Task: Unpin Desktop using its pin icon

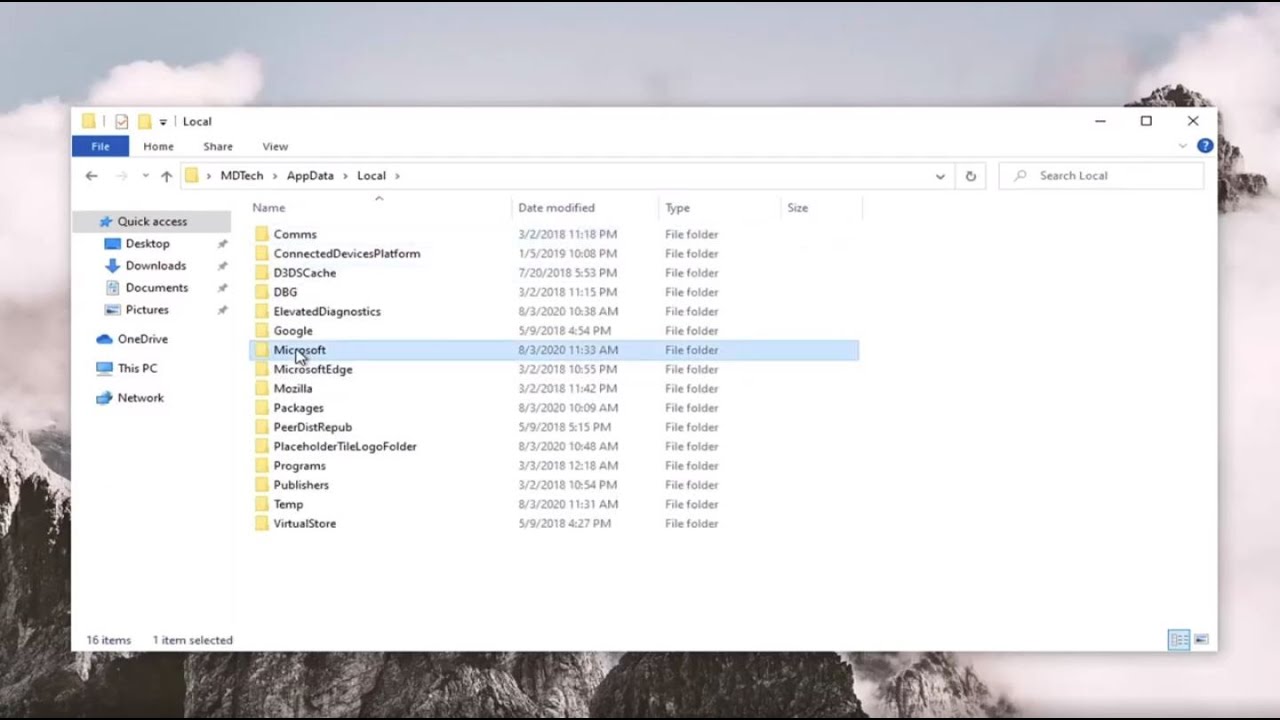Action: point(222,244)
